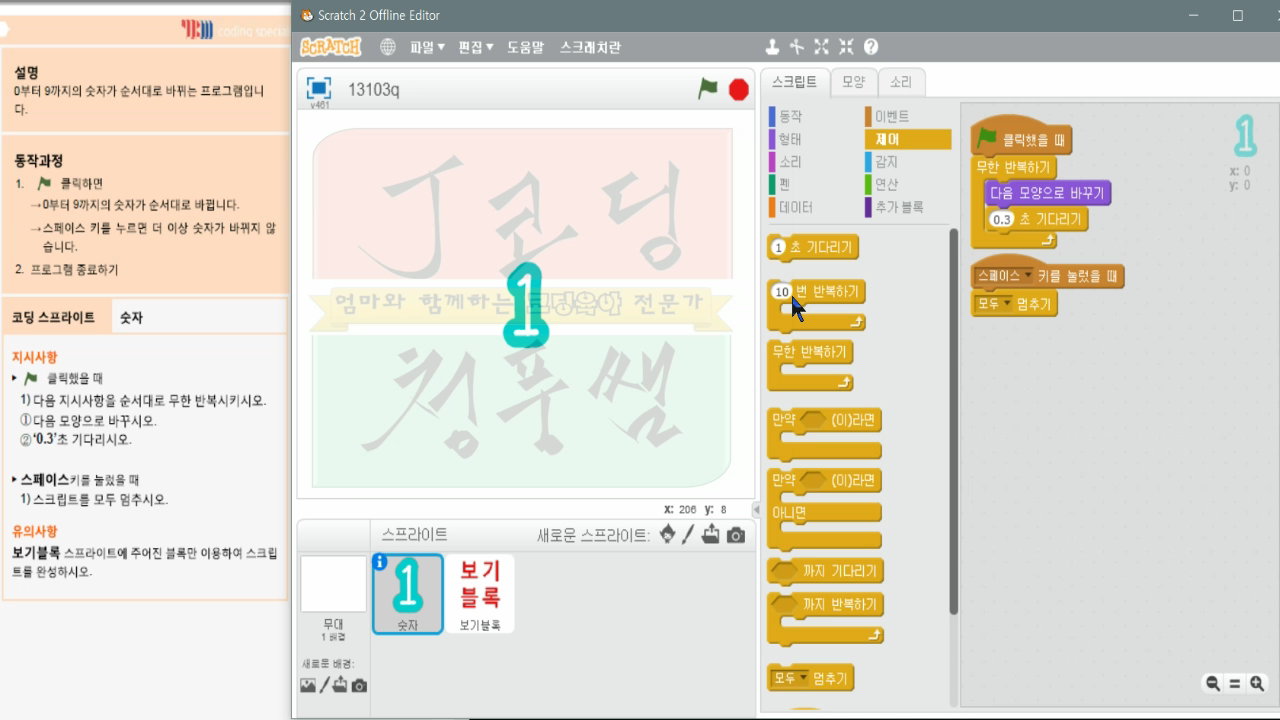Screen dimensions: 1280x720
Task: Switch to the 모양 tab
Action: click(853, 82)
